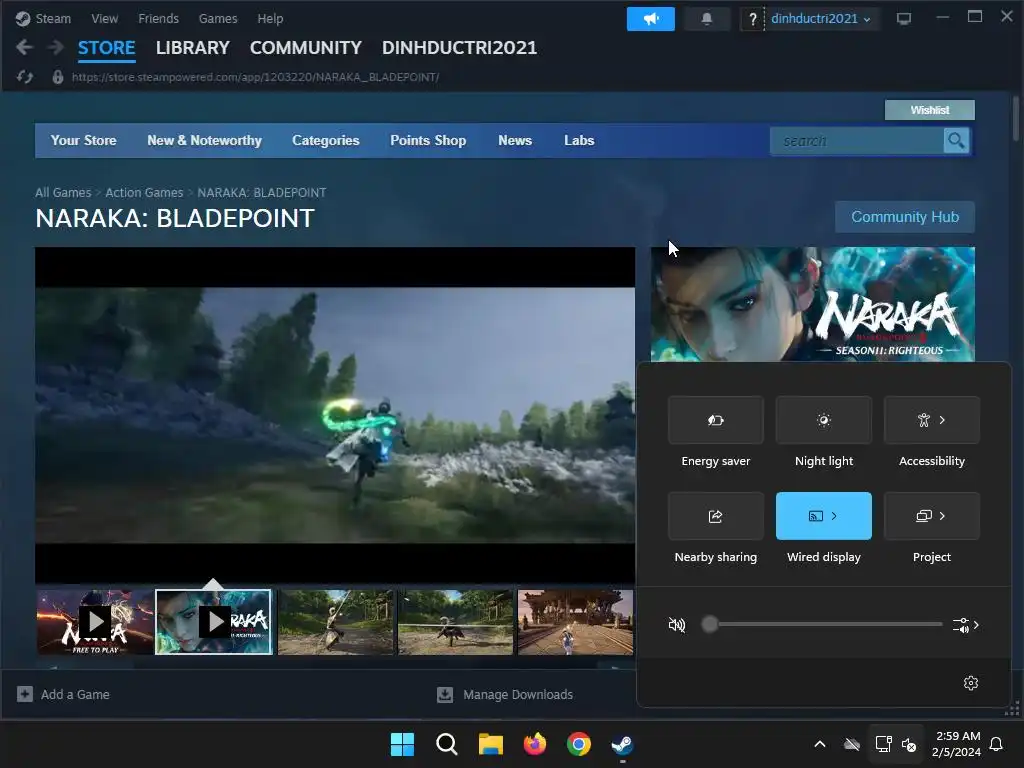Click the Add a Game plus icon

[x=25, y=694]
